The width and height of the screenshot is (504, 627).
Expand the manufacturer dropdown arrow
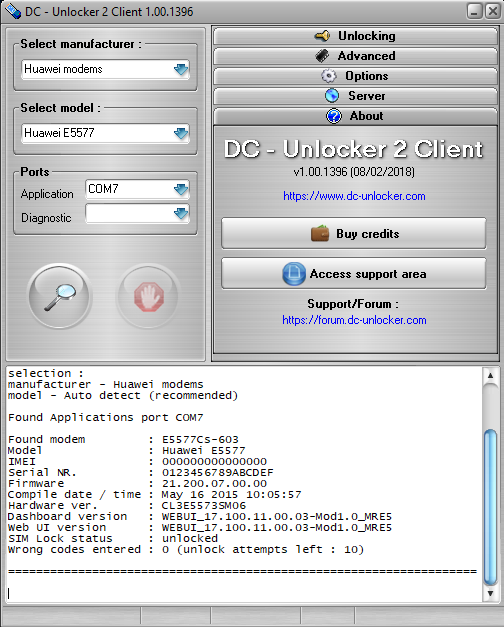point(181,69)
